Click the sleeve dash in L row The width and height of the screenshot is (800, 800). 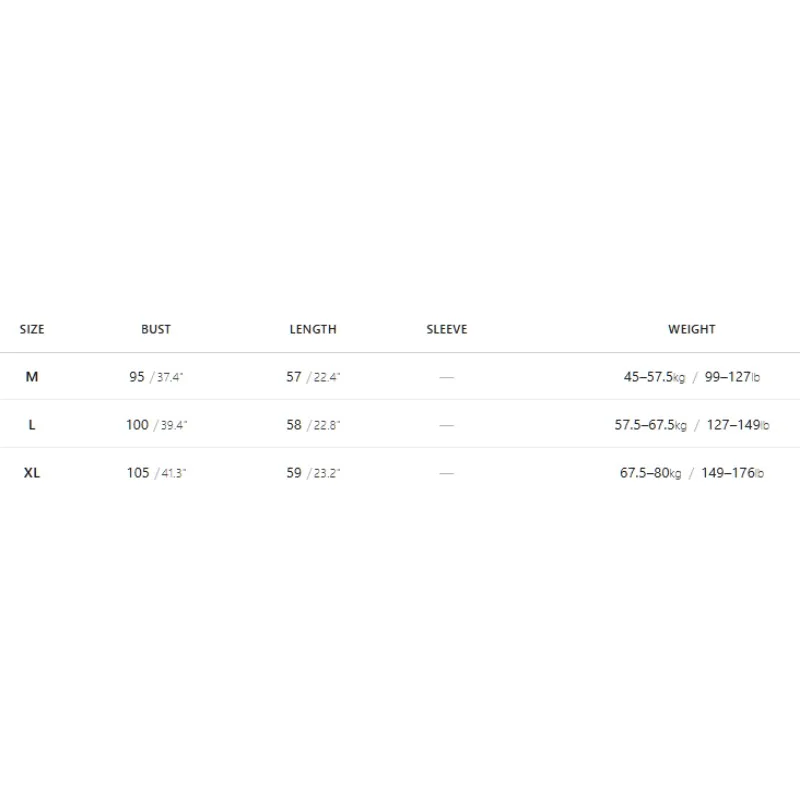(446, 426)
